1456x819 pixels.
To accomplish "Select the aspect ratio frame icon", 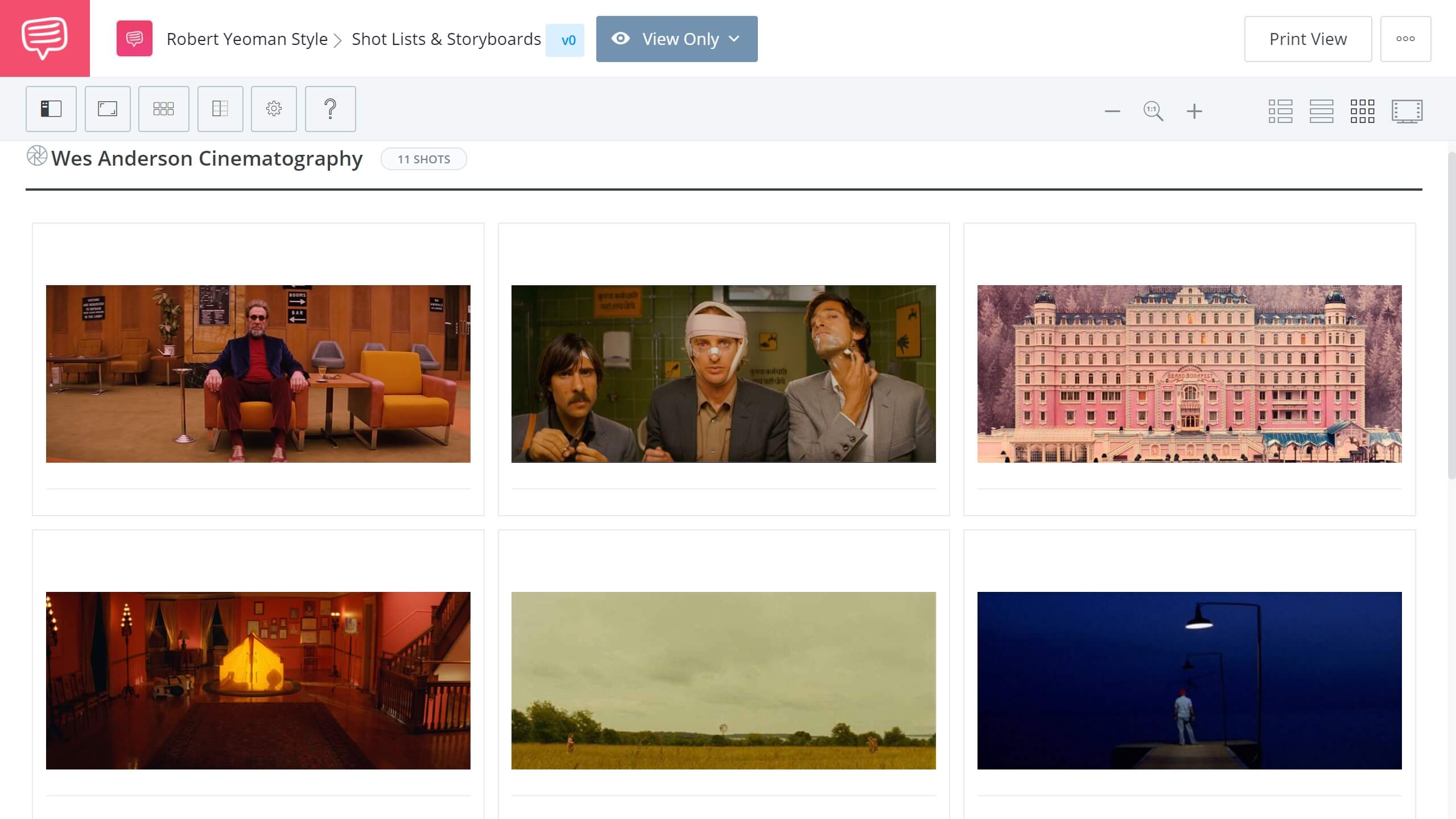I will coord(108,109).
